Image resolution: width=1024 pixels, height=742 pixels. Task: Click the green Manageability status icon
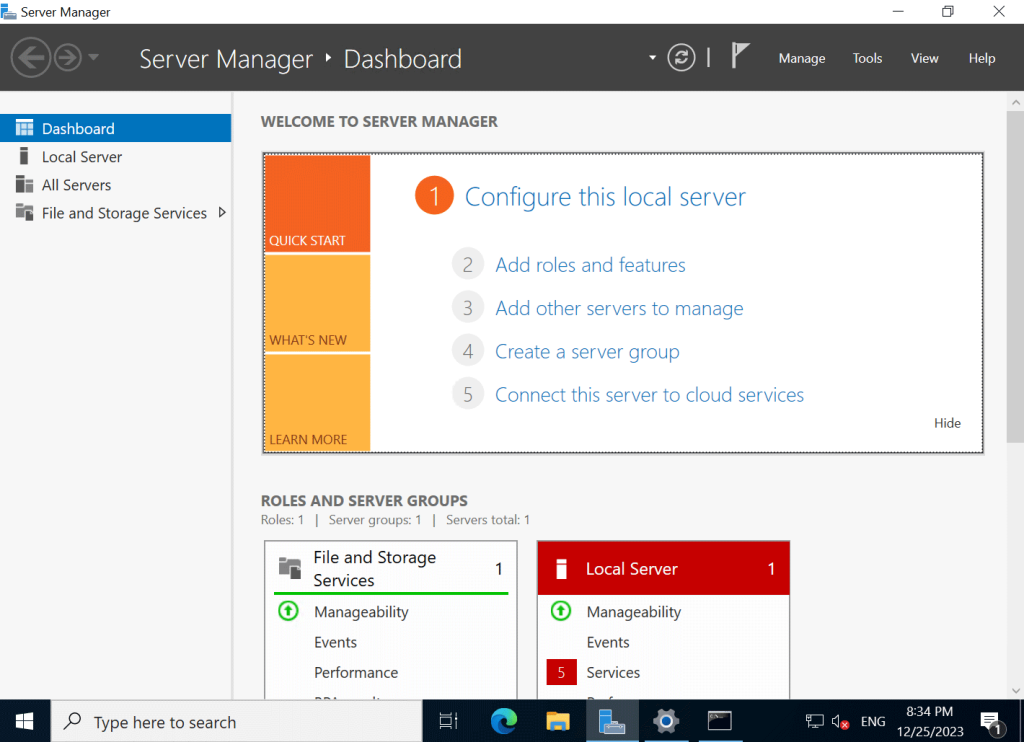coord(287,611)
